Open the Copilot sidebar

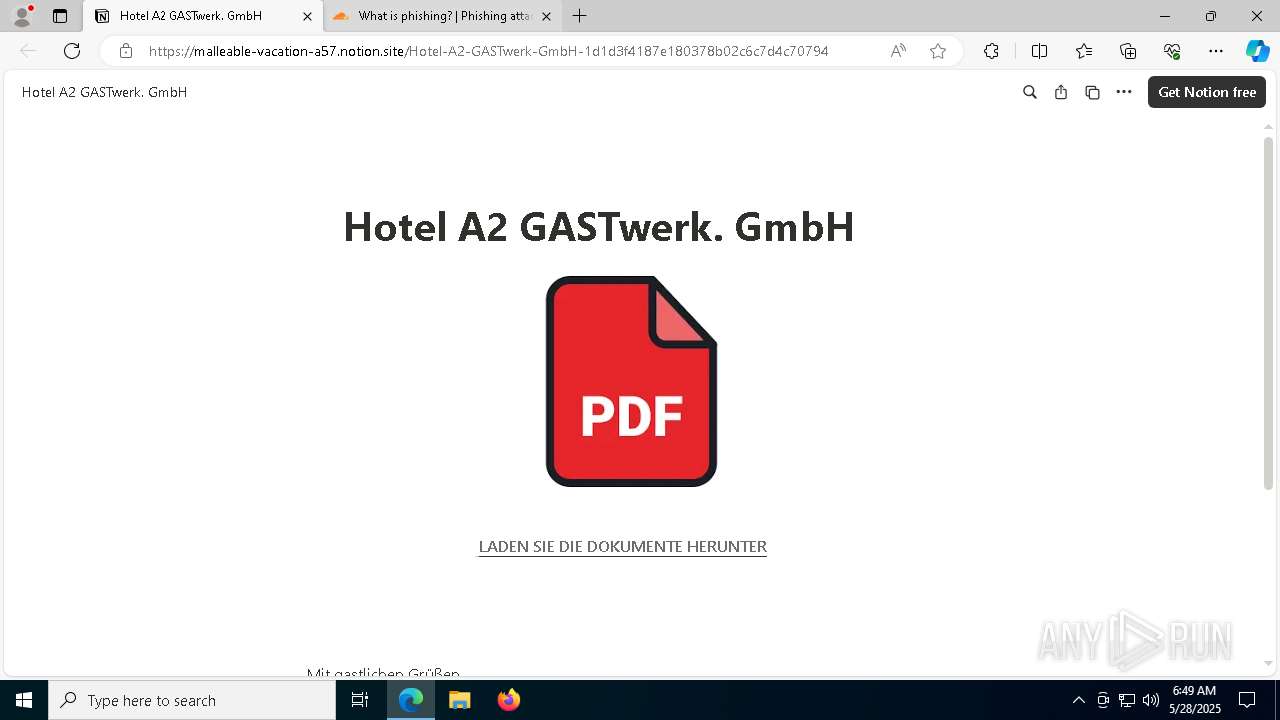[1257, 51]
